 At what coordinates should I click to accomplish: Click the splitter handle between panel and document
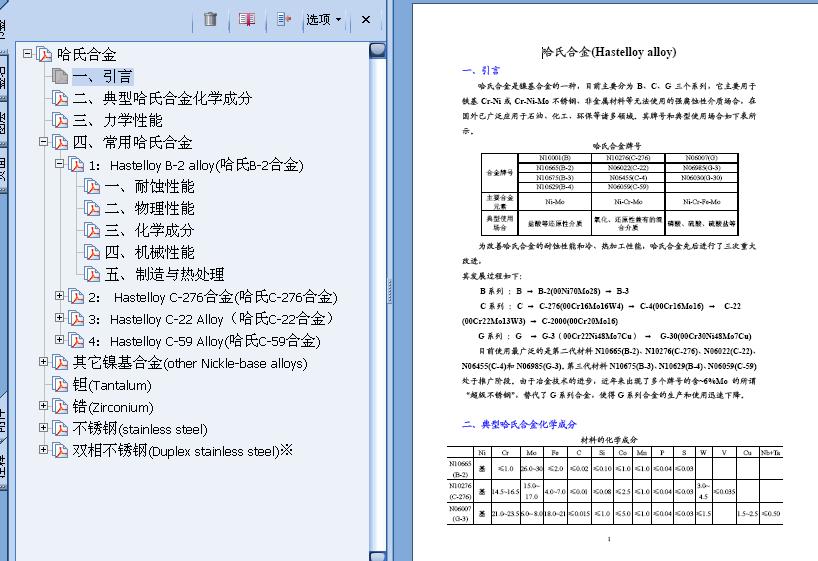[x=389, y=291]
